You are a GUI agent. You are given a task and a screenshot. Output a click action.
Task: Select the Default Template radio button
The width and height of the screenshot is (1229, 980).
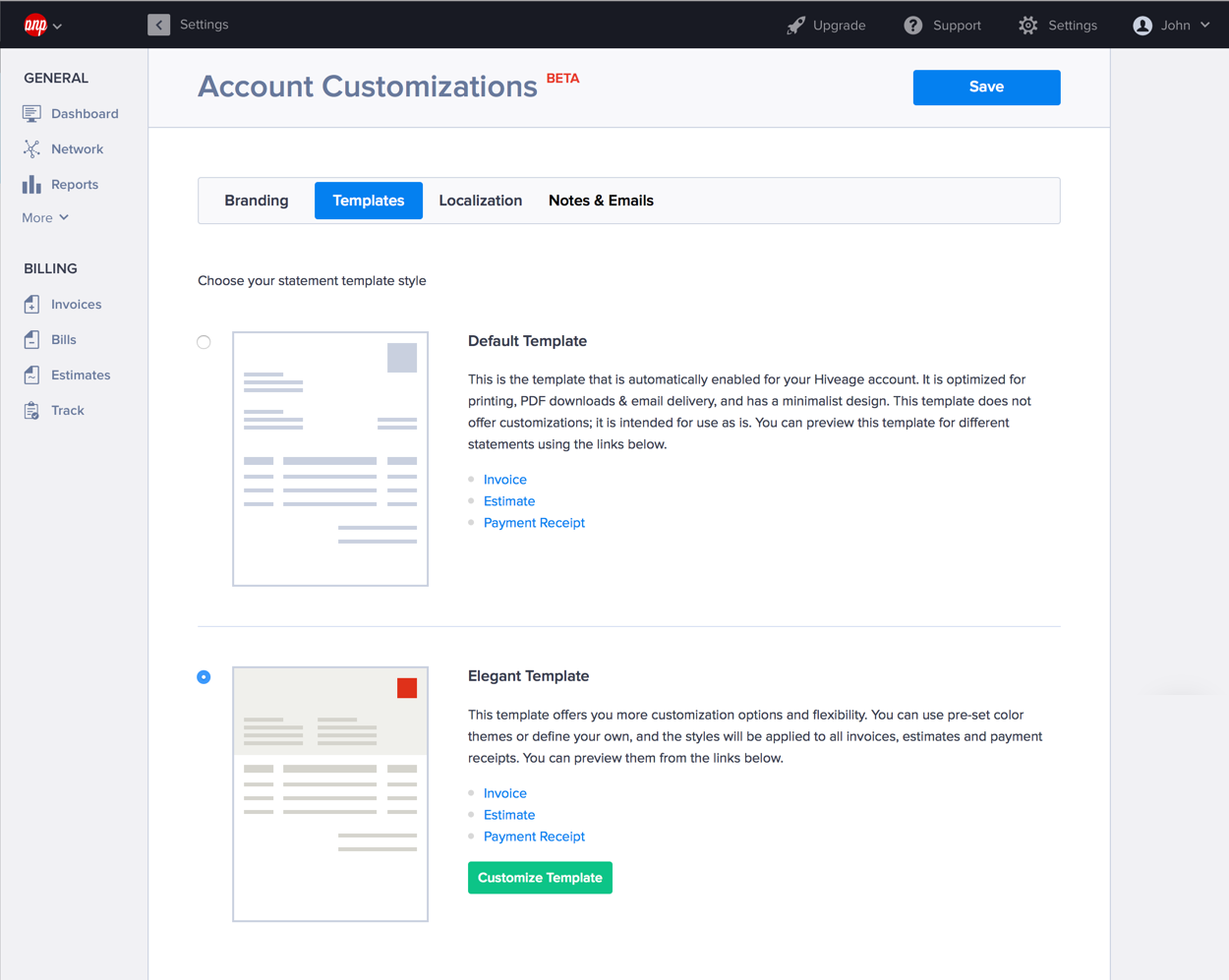coord(204,342)
